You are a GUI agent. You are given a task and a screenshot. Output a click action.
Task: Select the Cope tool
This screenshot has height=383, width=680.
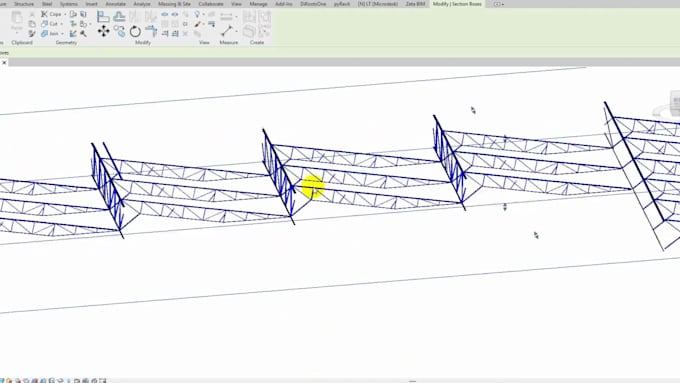(52, 14)
